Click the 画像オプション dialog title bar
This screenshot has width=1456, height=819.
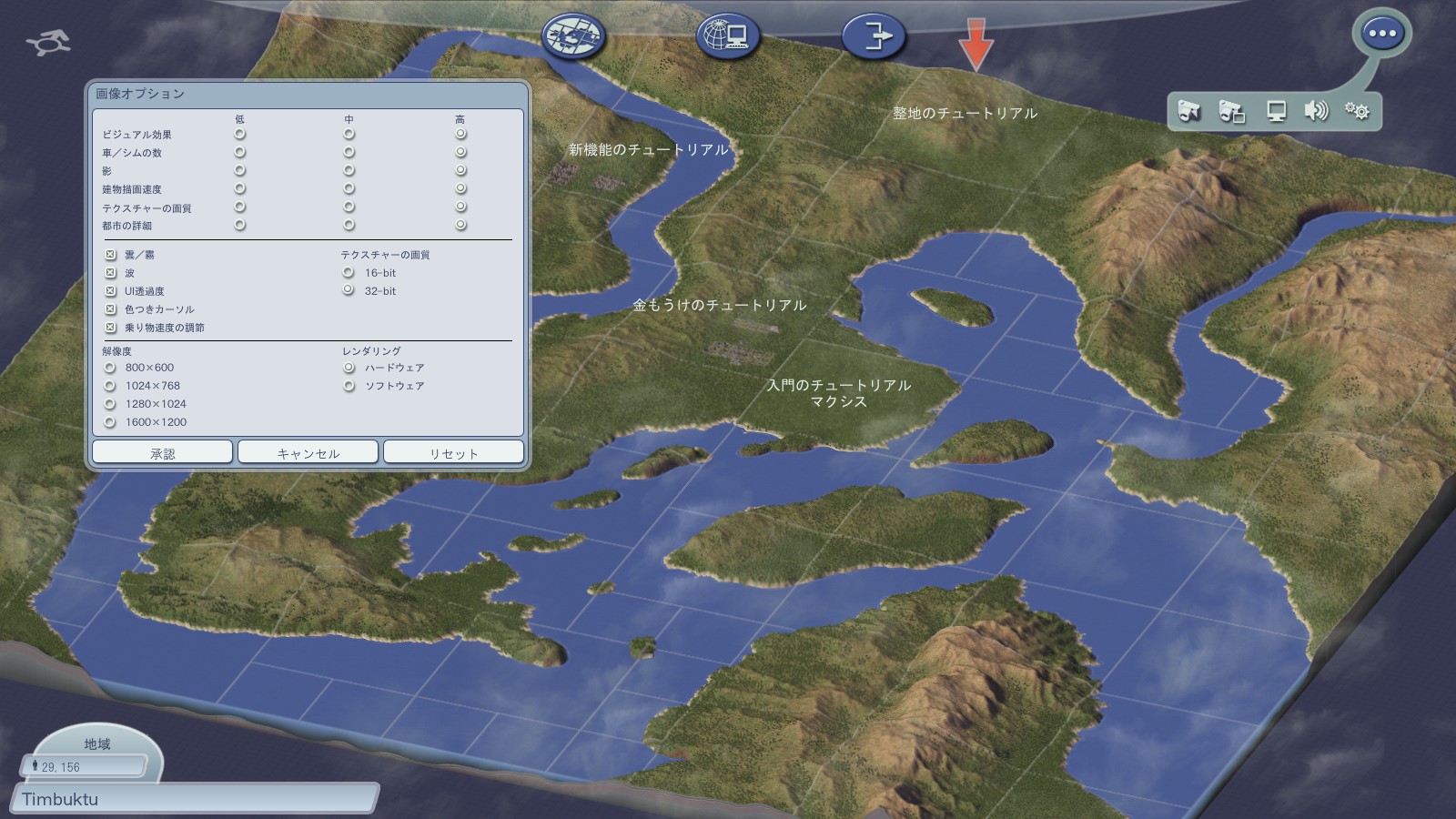tap(308, 94)
